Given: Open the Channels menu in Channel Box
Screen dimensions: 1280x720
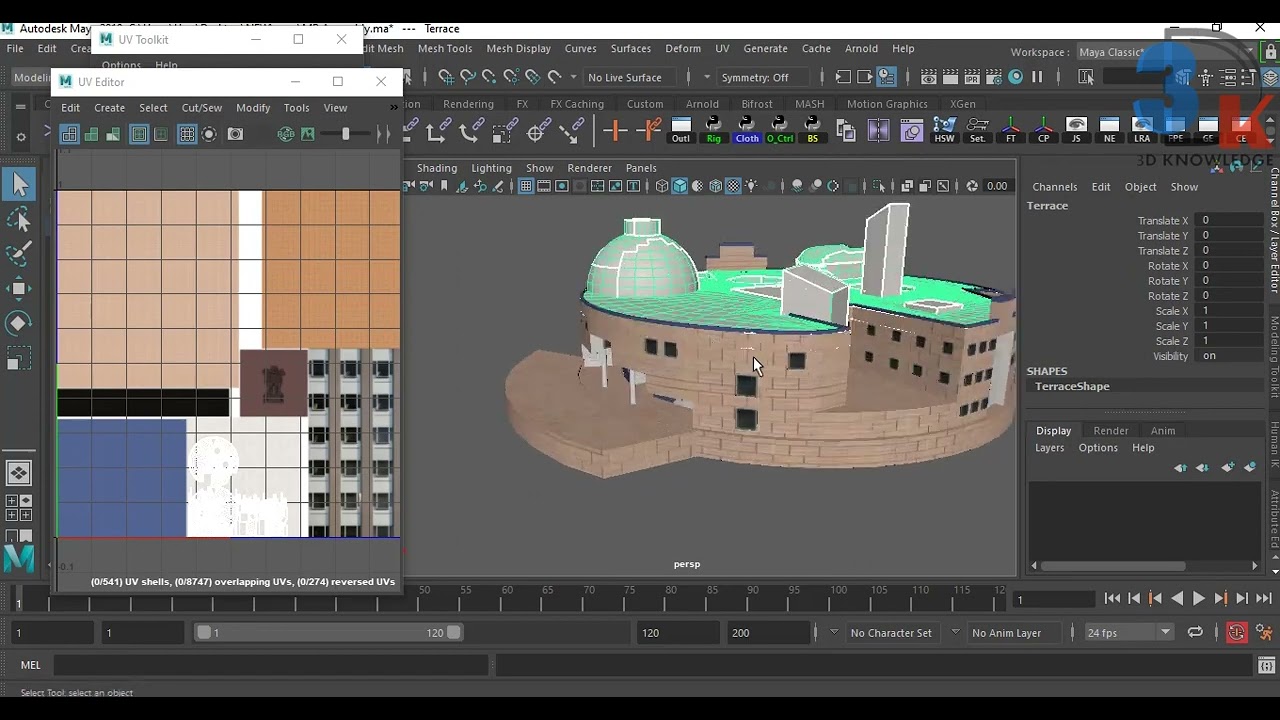Looking at the screenshot, I should pyautogui.click(x=1055, y=187).
